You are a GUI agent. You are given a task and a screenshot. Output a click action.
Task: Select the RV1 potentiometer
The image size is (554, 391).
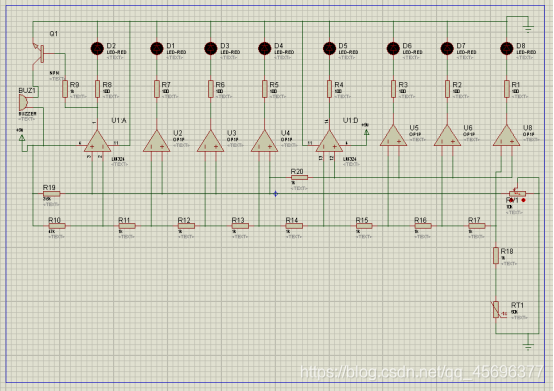(x=518, y=193)
